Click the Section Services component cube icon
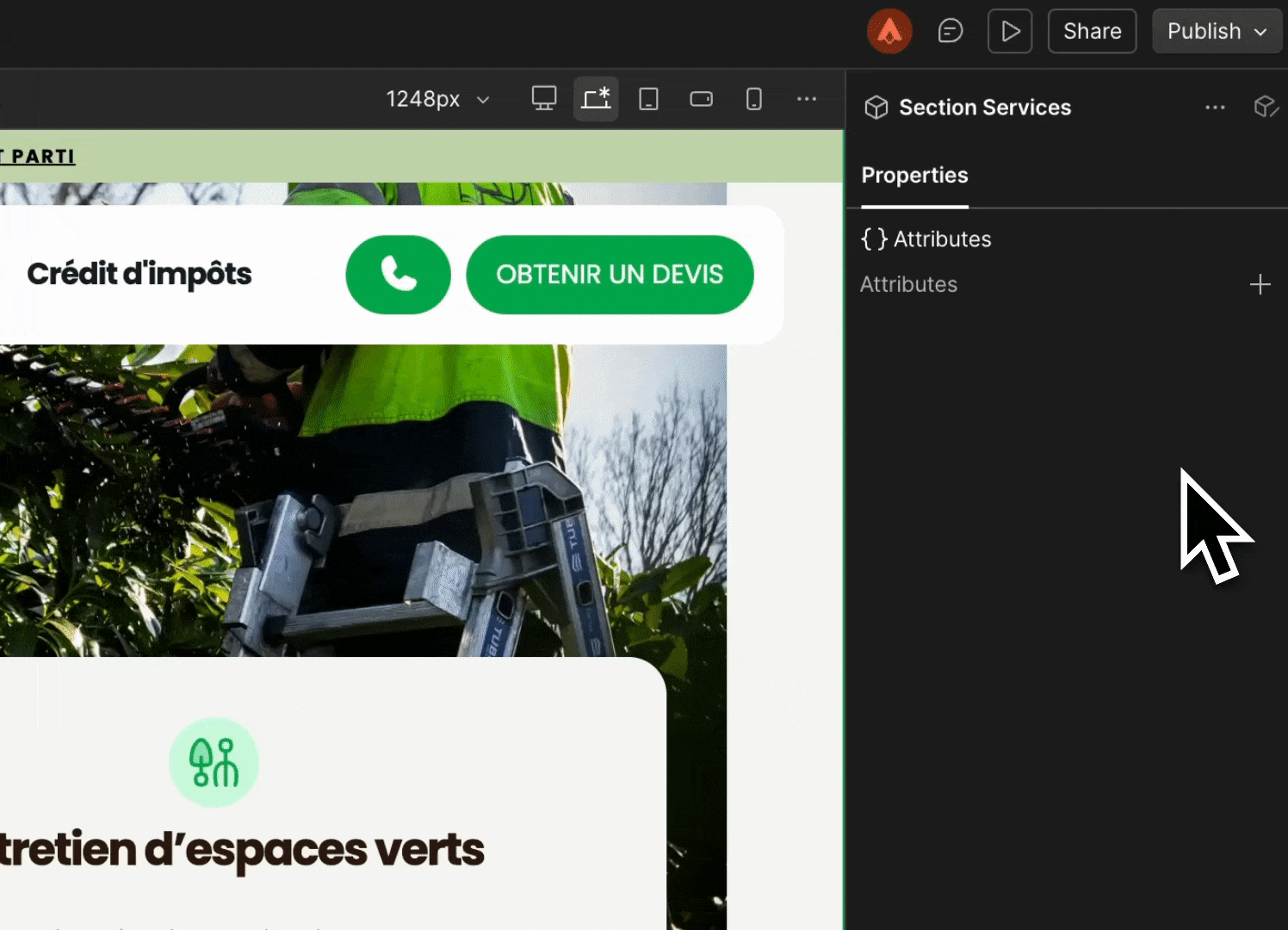 click(876, 108)
